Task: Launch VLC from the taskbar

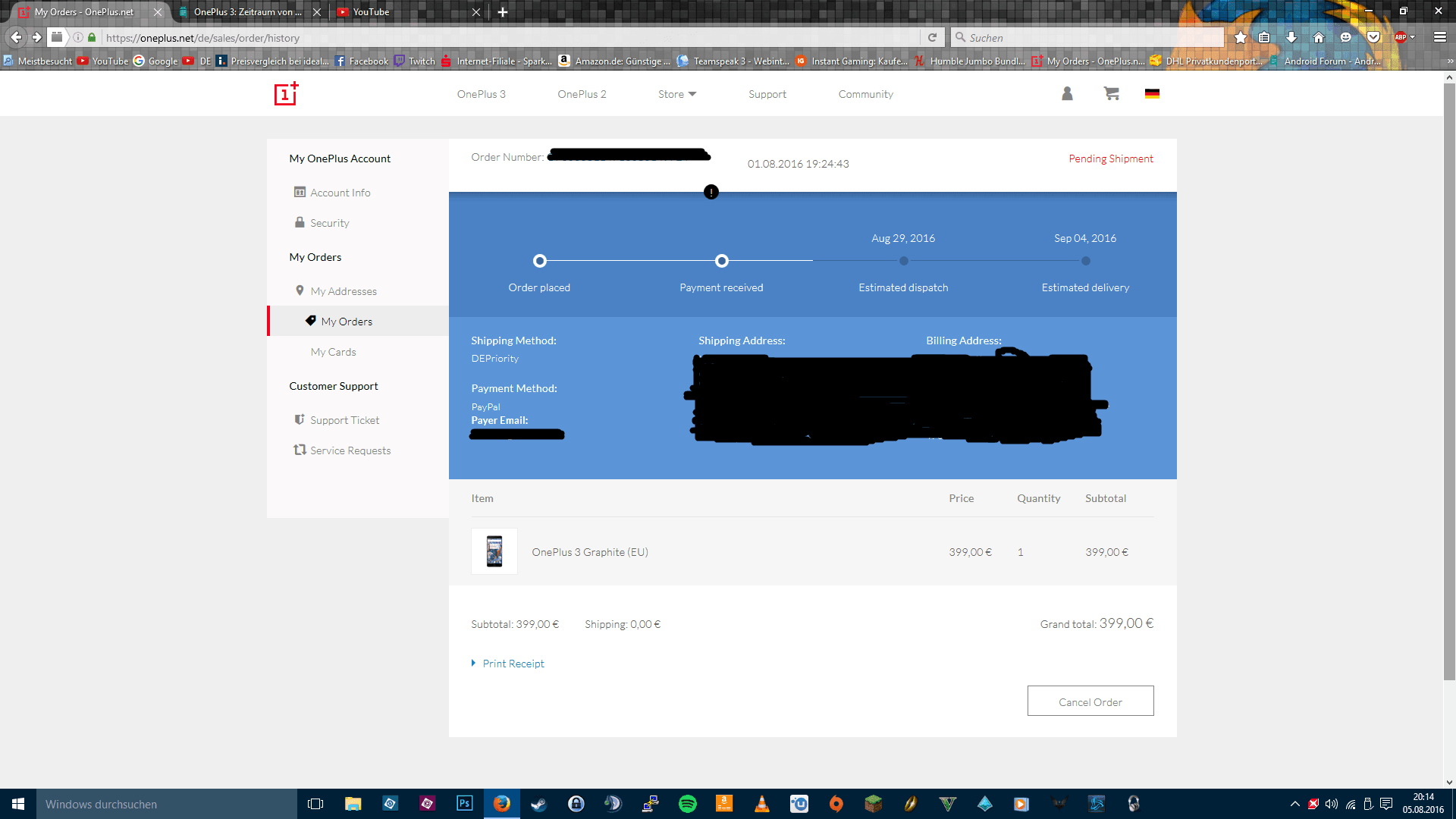Action: [761, 804]
